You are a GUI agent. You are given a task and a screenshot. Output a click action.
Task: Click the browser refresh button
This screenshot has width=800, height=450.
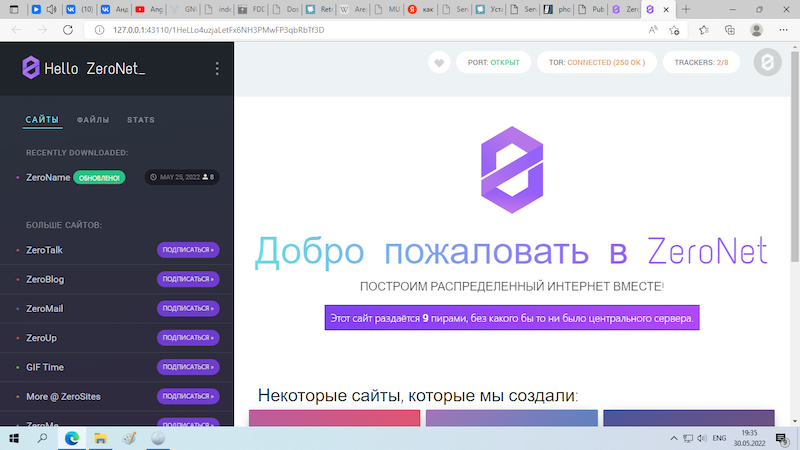[x=68, y=29]
